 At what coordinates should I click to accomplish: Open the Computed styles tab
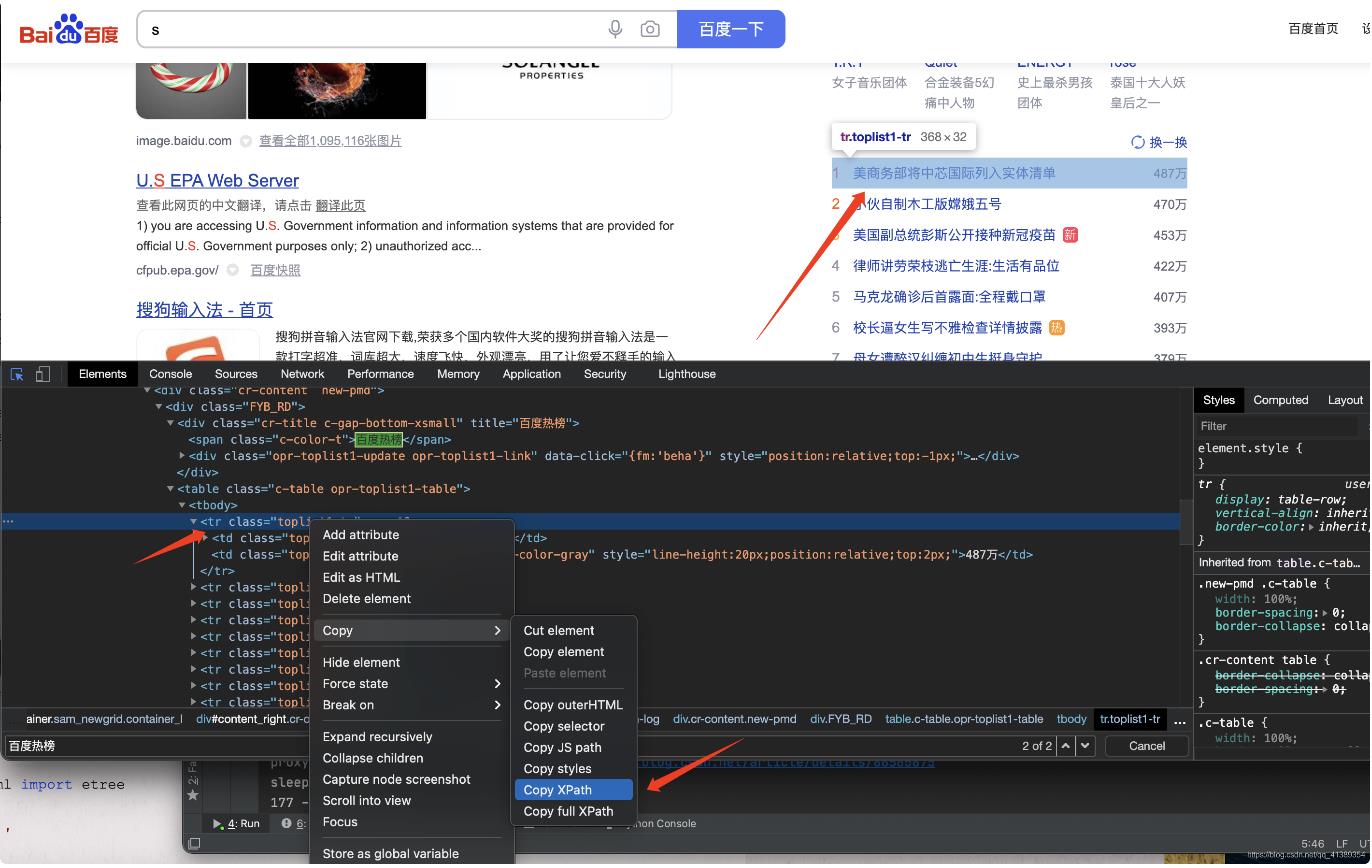point(1280,400)
